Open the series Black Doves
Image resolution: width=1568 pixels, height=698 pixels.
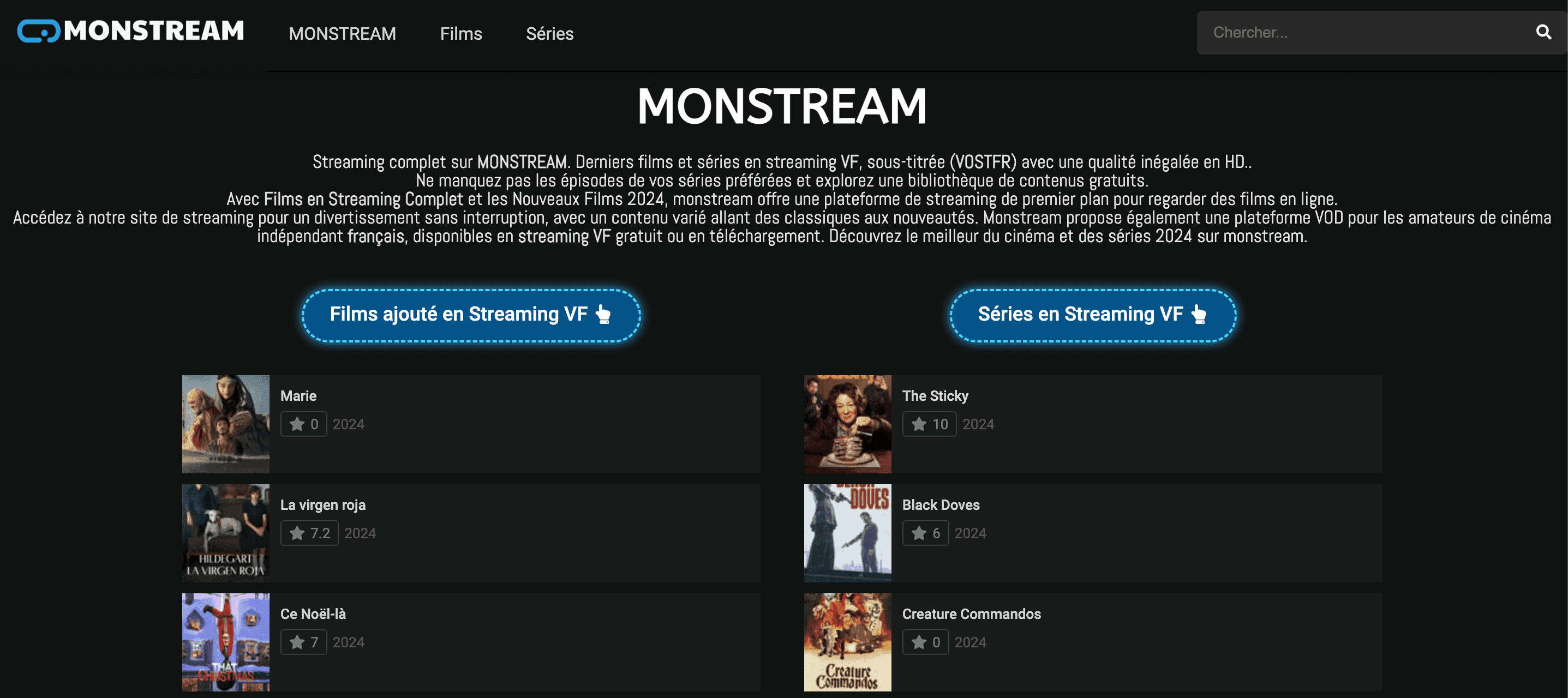coord(941,504)
